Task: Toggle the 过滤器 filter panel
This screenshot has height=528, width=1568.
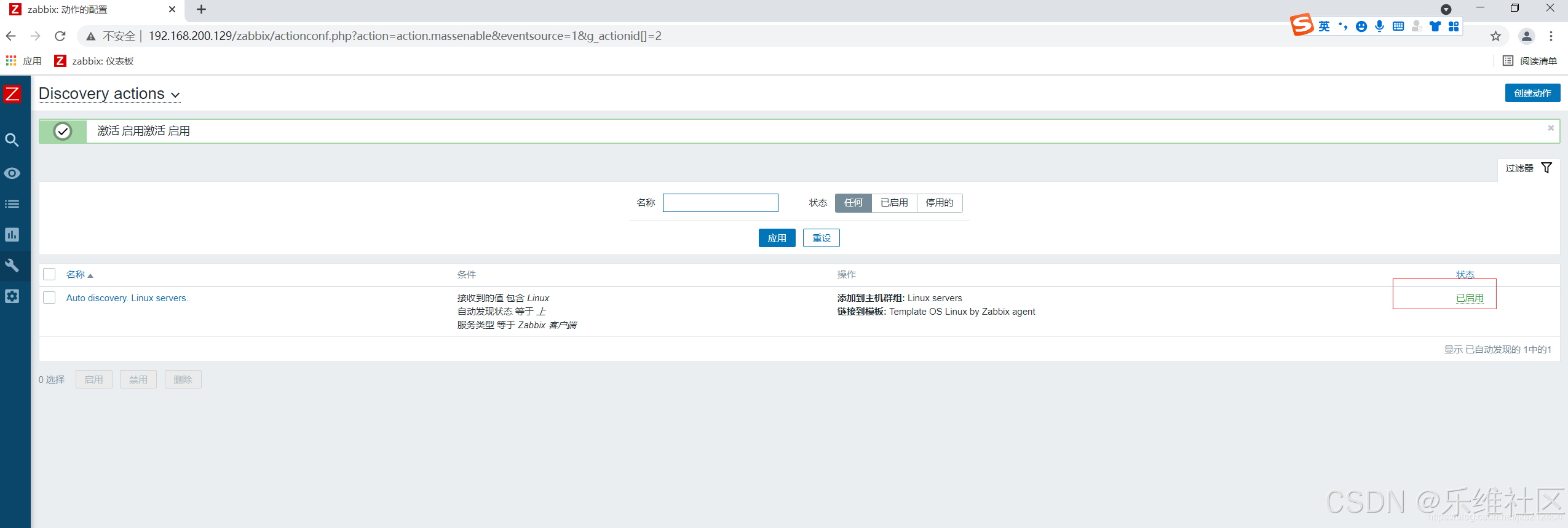Action: click(x=1529, y=168)
